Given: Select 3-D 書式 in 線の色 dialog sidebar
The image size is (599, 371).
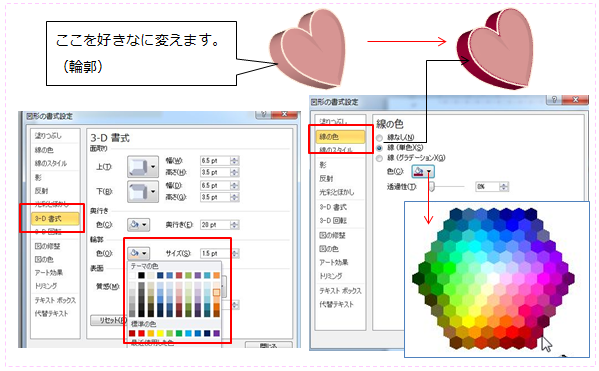Looking at the screenshot, I should click(333, 207).
